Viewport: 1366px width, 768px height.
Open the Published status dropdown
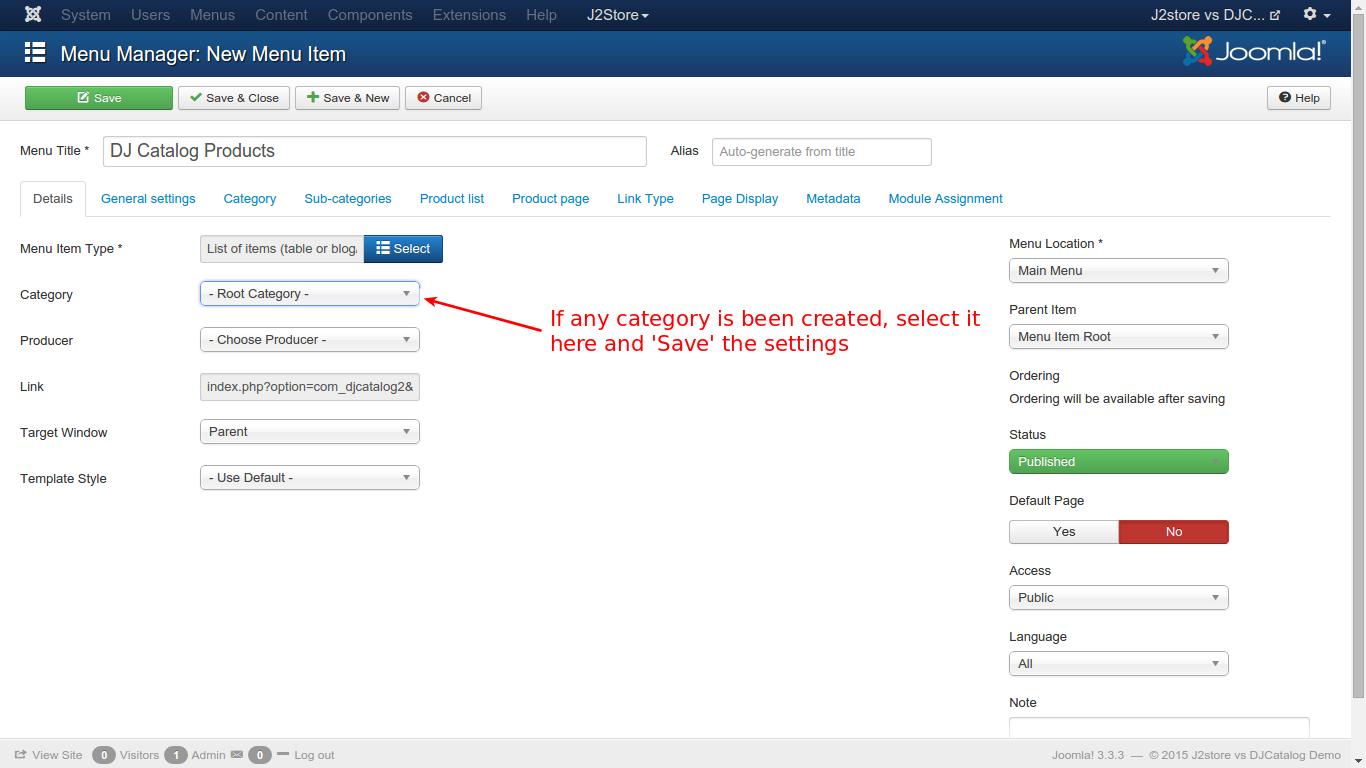1119,462
